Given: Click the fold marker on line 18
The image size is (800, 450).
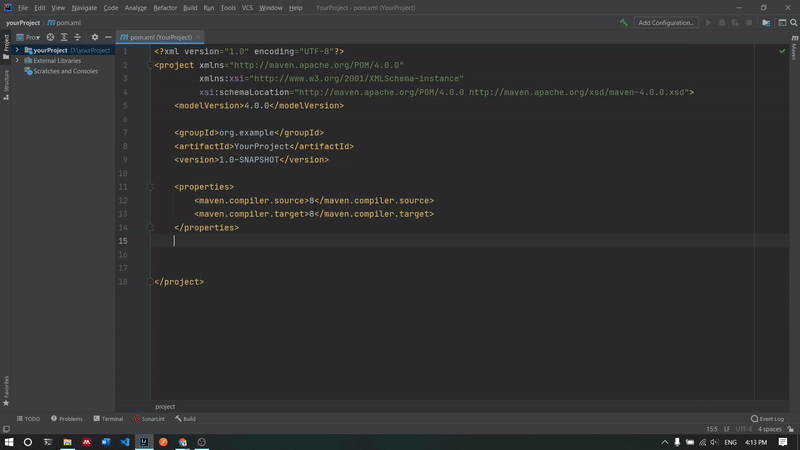Looking at the screenshot, I should pyautogui.click(x=150, y=282).
